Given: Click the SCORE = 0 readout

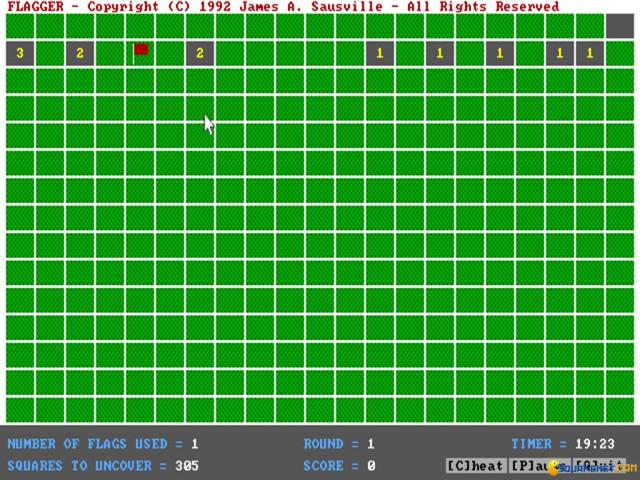Looking at the screenshot, I should [339, 466].
